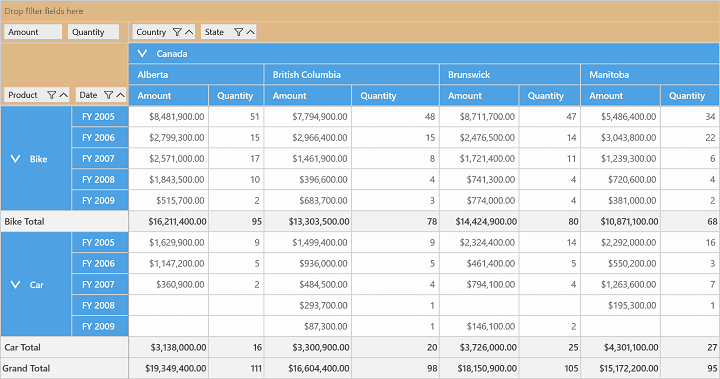Select the Amount header under Alberta
Viewport: 720px width, 379px height.
pyautogui.click(x=169, y=96)
